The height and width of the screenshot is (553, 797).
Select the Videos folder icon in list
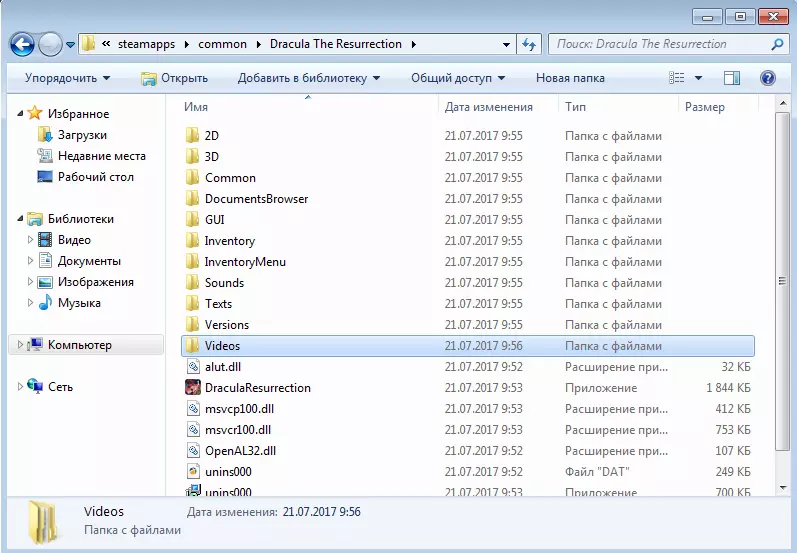point(192,346)
